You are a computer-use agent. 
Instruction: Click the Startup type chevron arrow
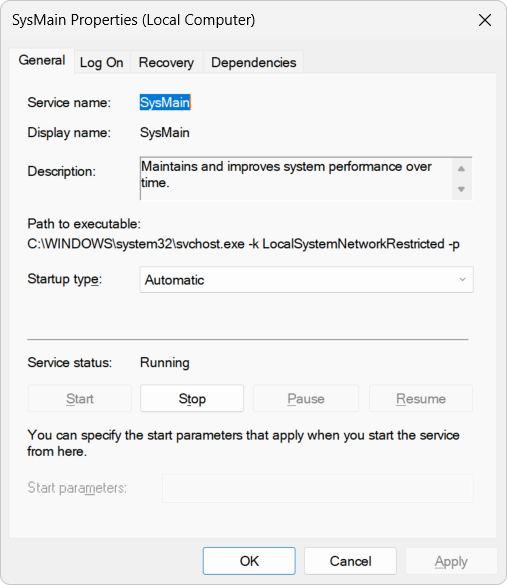462,279
